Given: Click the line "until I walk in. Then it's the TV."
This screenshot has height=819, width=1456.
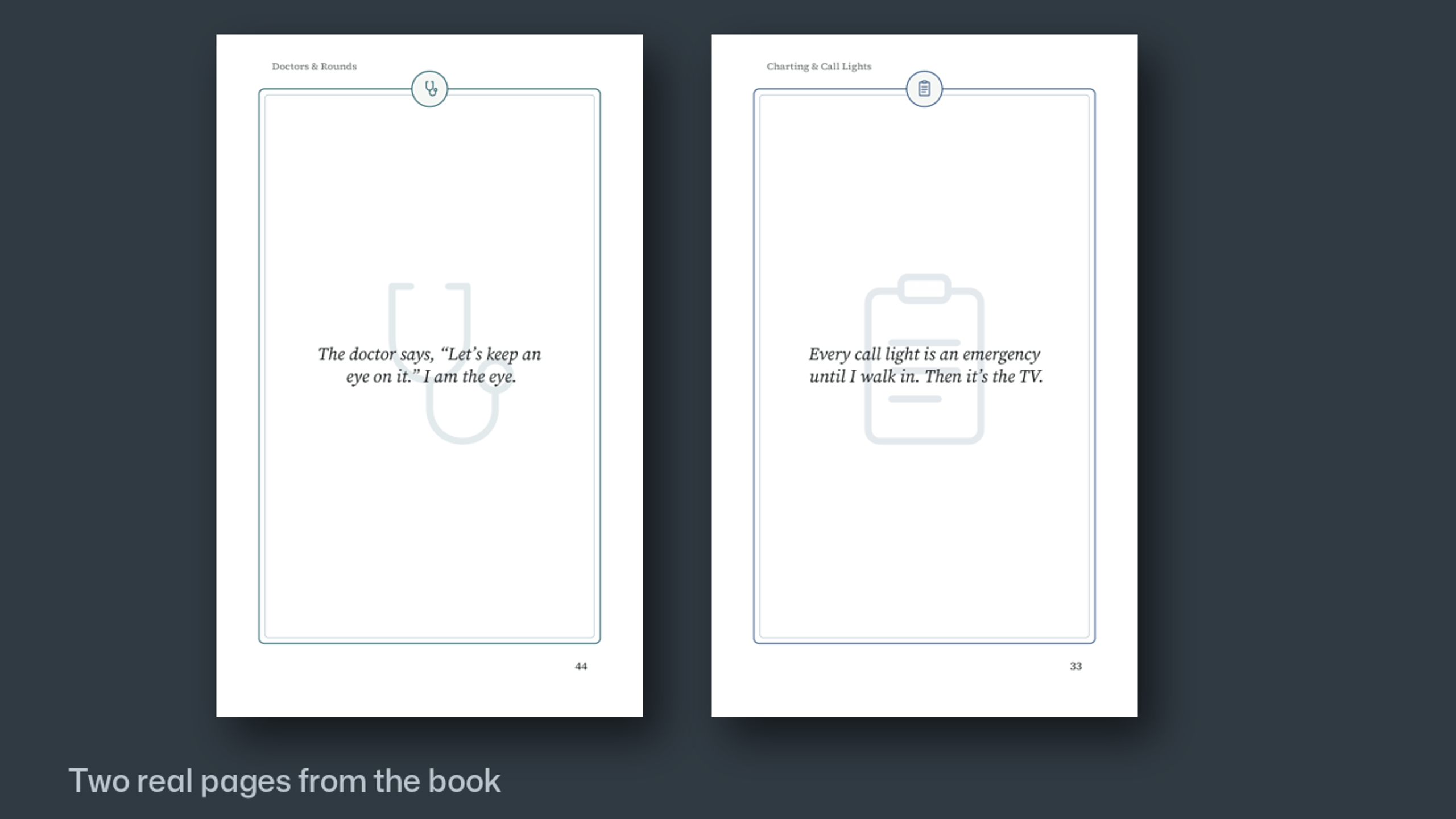Looking at the screenshot, I should (x=926, y=377).
